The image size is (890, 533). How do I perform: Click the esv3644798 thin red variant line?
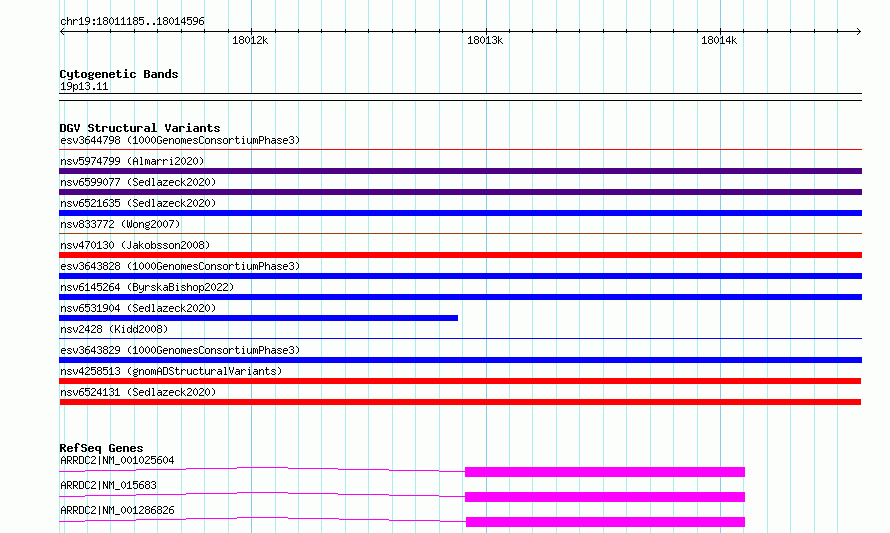[460, 150]
